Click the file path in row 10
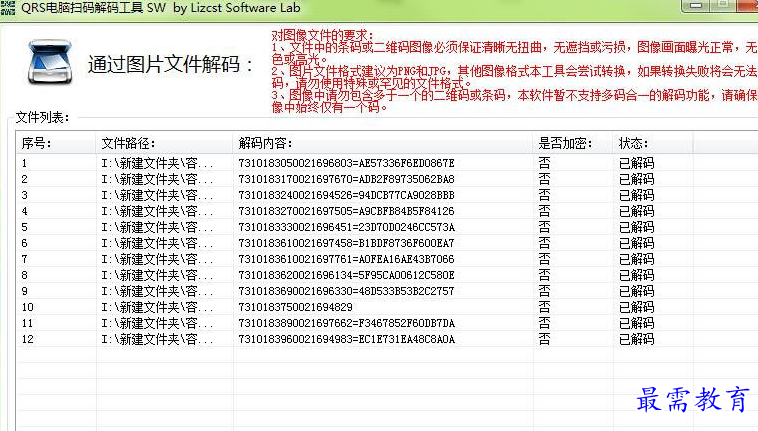The image size is (758, 431). pyautogui.click(x=157, y=307)
